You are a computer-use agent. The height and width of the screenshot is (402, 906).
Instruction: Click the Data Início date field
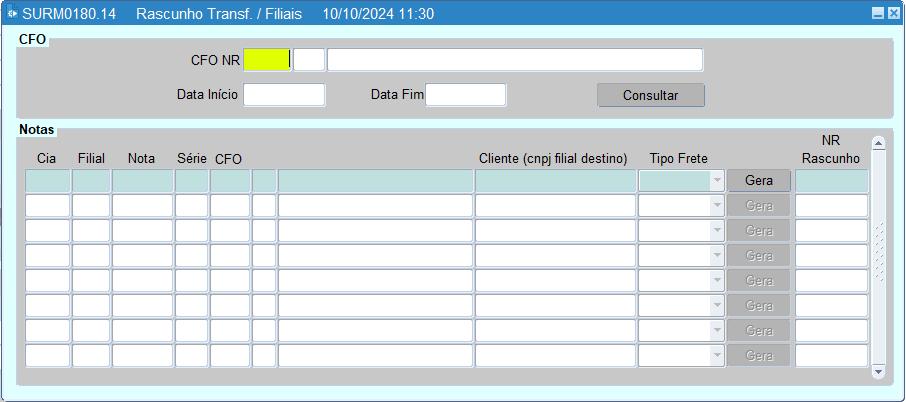point(284,95)
